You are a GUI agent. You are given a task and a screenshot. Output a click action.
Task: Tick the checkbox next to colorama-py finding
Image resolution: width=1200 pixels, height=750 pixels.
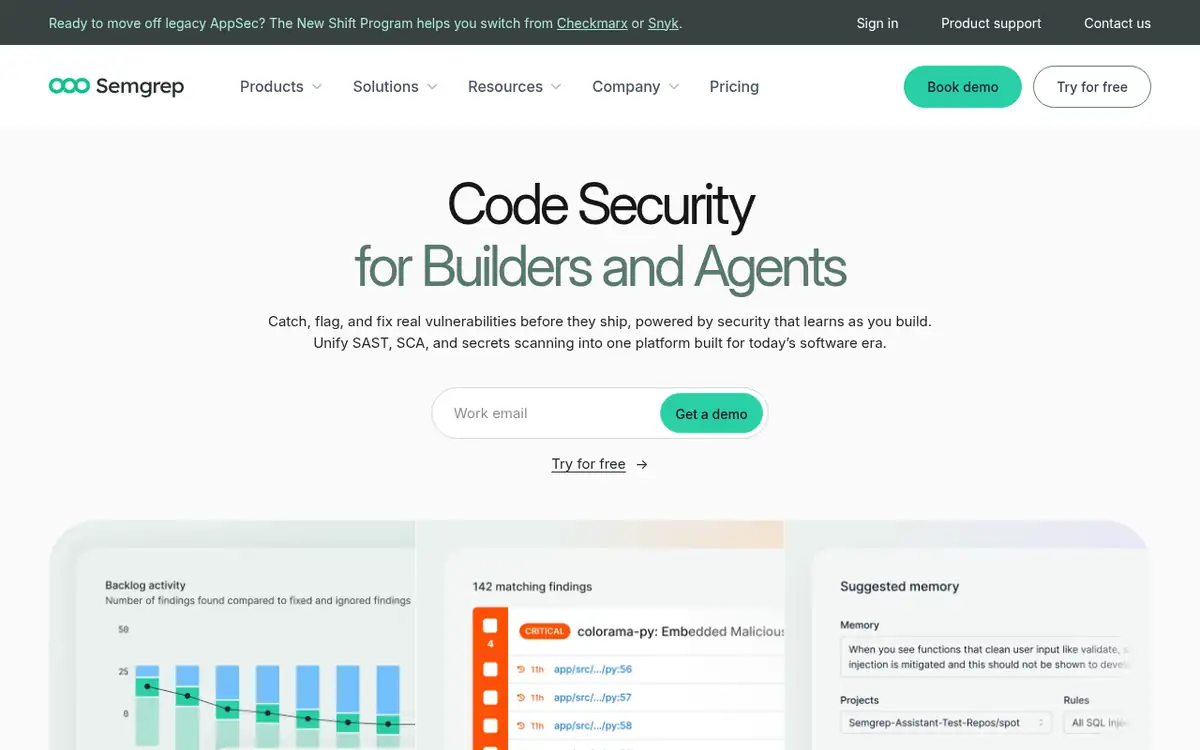pos(490,626)
